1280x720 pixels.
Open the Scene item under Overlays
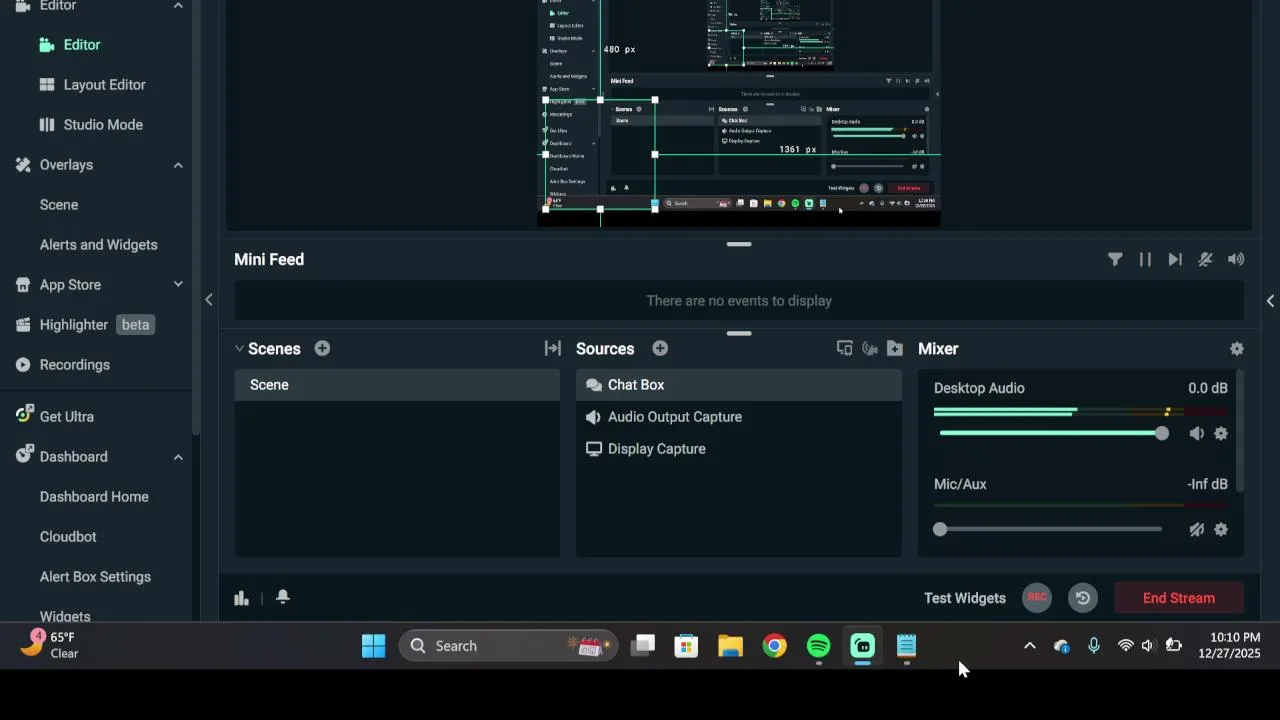click(59, 205)
